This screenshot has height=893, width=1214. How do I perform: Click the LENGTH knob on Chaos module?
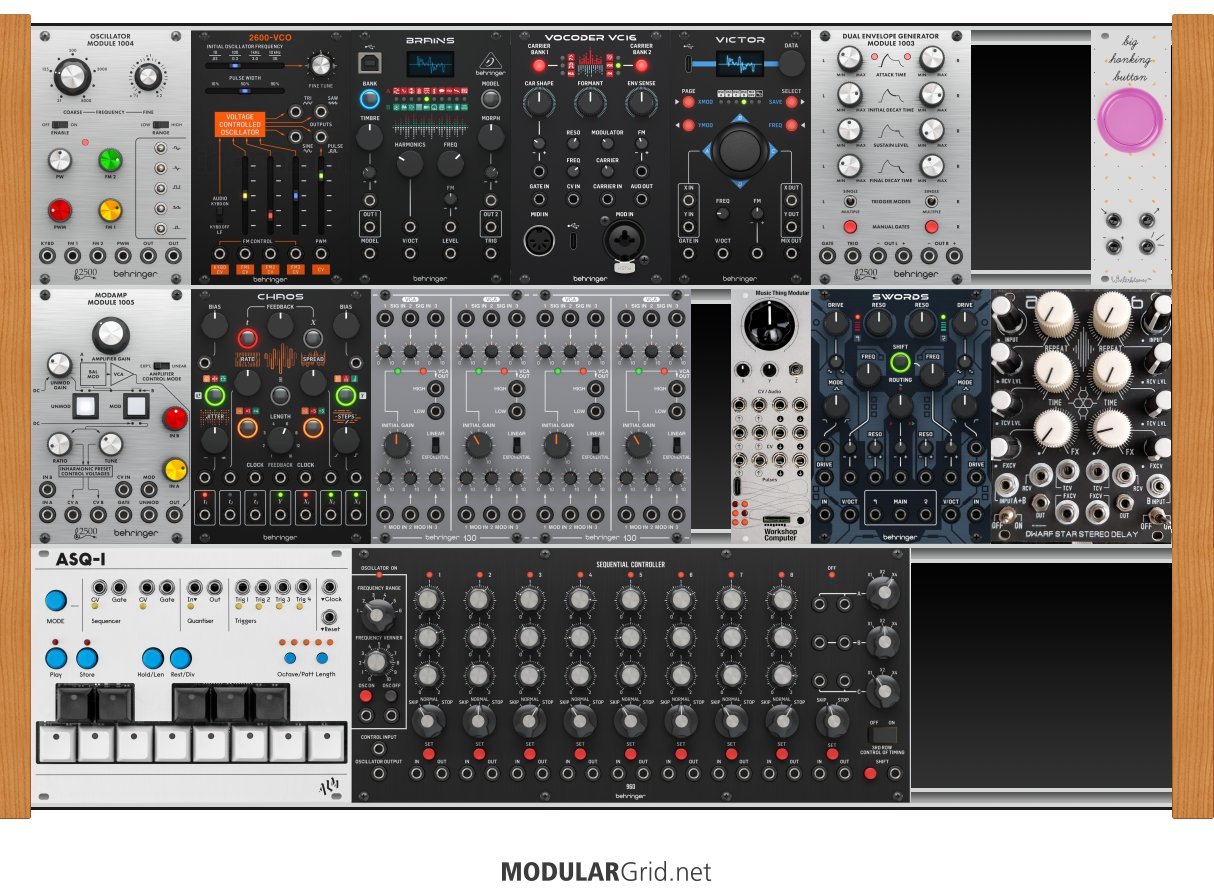pyautogui.click(x=280, y=441)
